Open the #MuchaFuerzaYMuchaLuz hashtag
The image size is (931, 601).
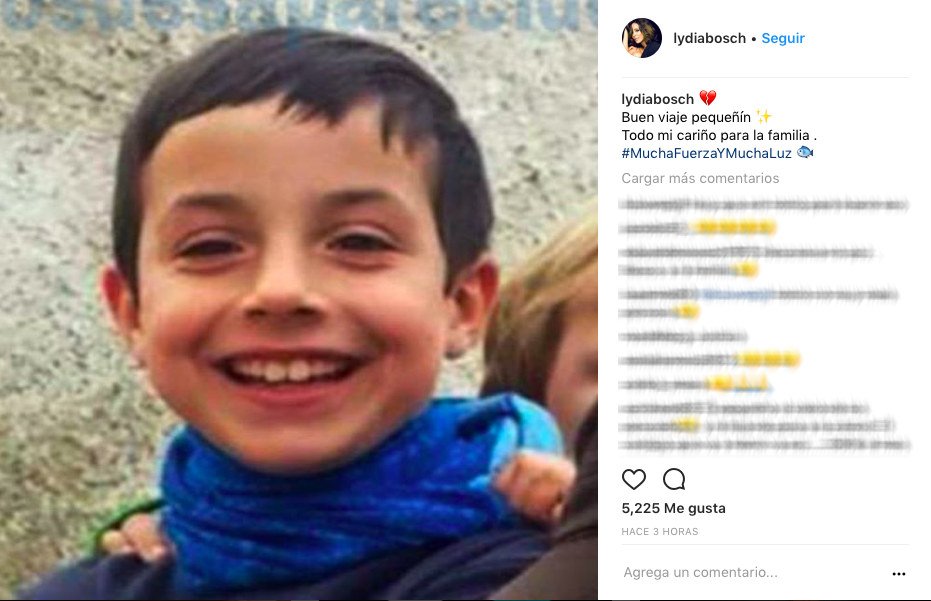point(707,153)
